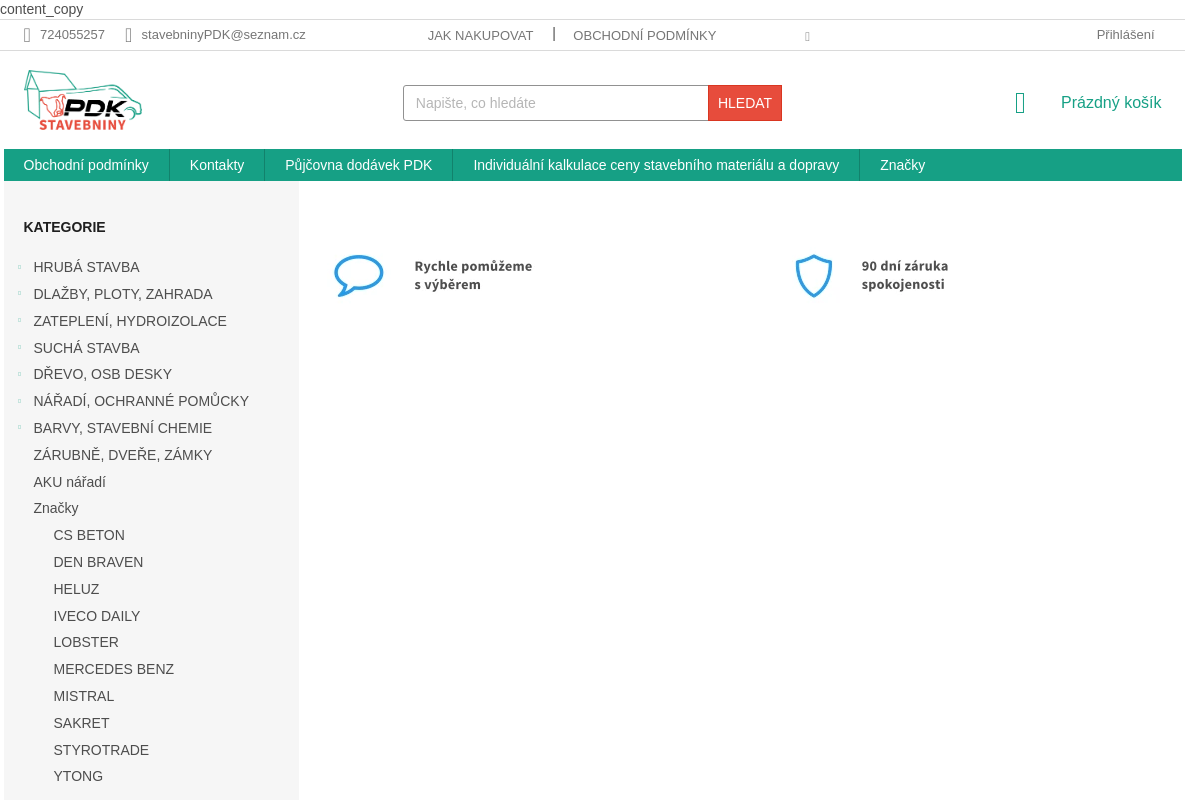Select HELUZ brand in sidebar
This screenshot has height=800, width=1200.
coord(76,589)
